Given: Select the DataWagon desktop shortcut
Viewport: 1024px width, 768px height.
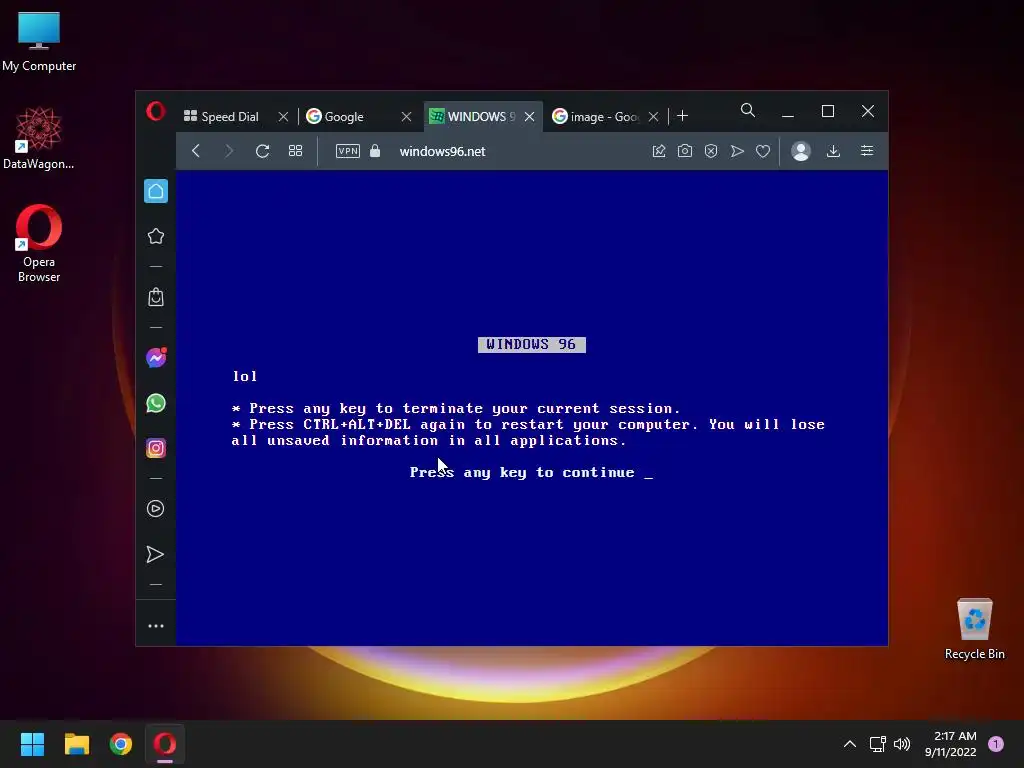Looking at the screenshot, I should (x=39, y=138).
